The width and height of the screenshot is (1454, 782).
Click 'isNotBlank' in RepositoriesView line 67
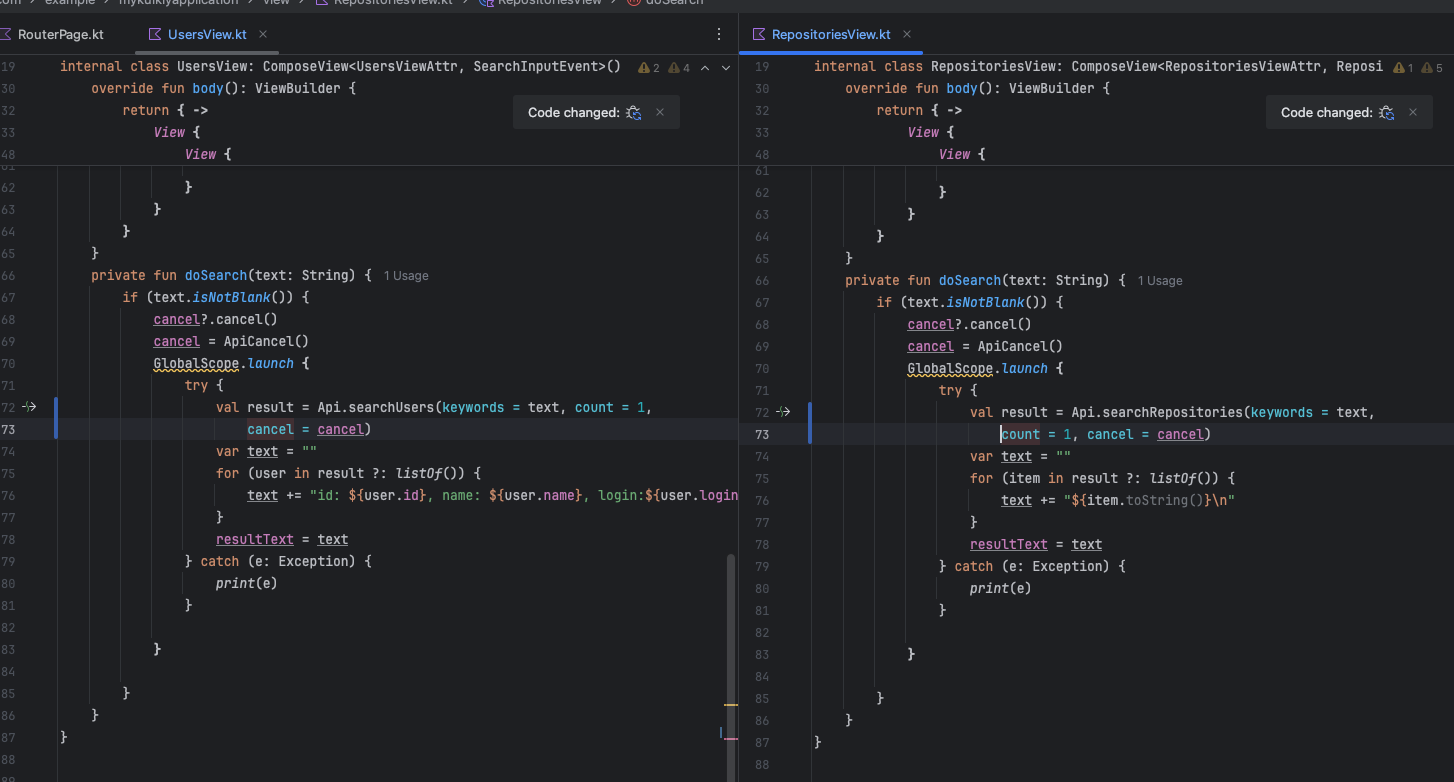(x=985, y=302)
